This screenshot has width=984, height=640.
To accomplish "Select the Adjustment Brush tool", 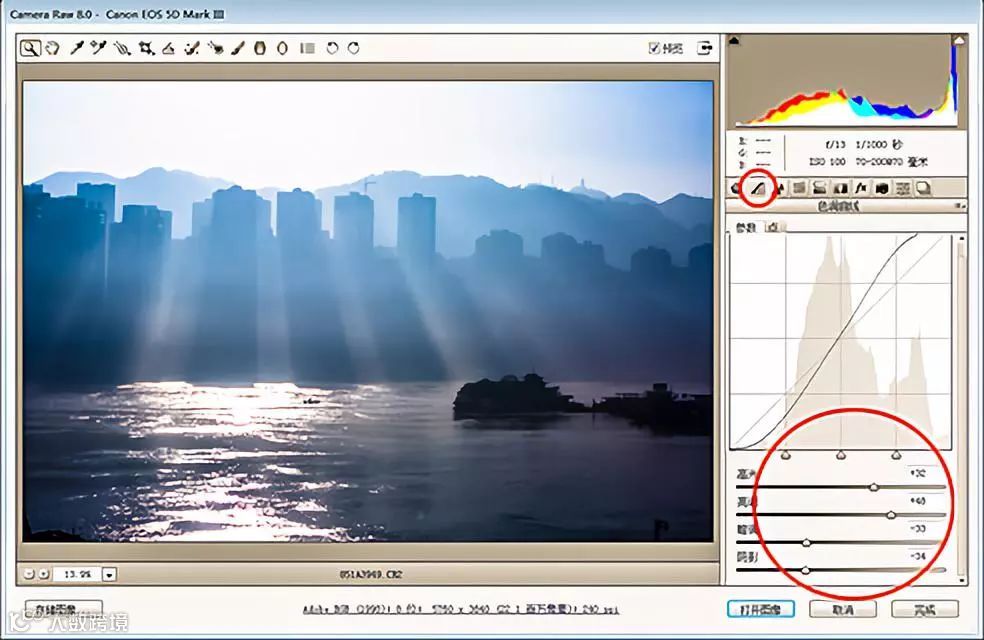I will pos(238,48).
